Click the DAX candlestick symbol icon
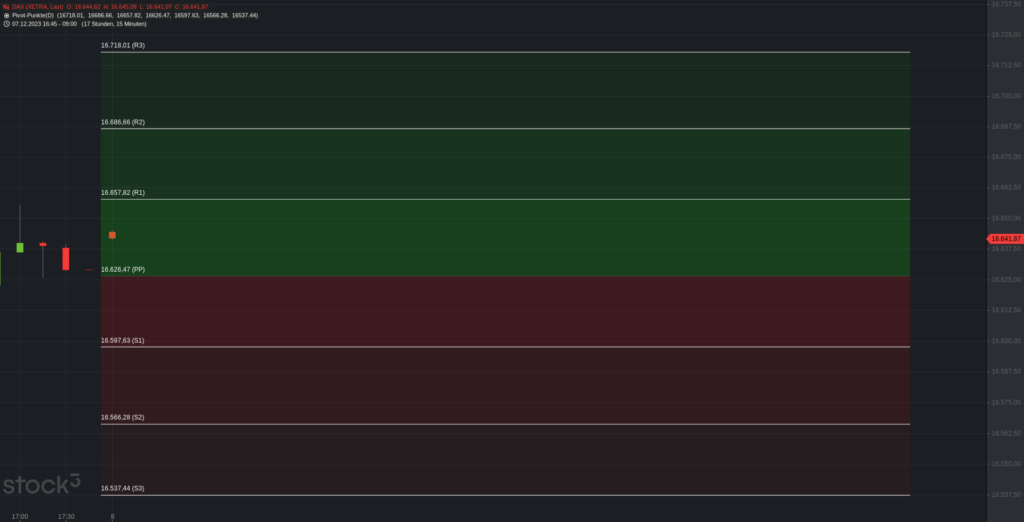1024x522 pixels. click(6, 6)
